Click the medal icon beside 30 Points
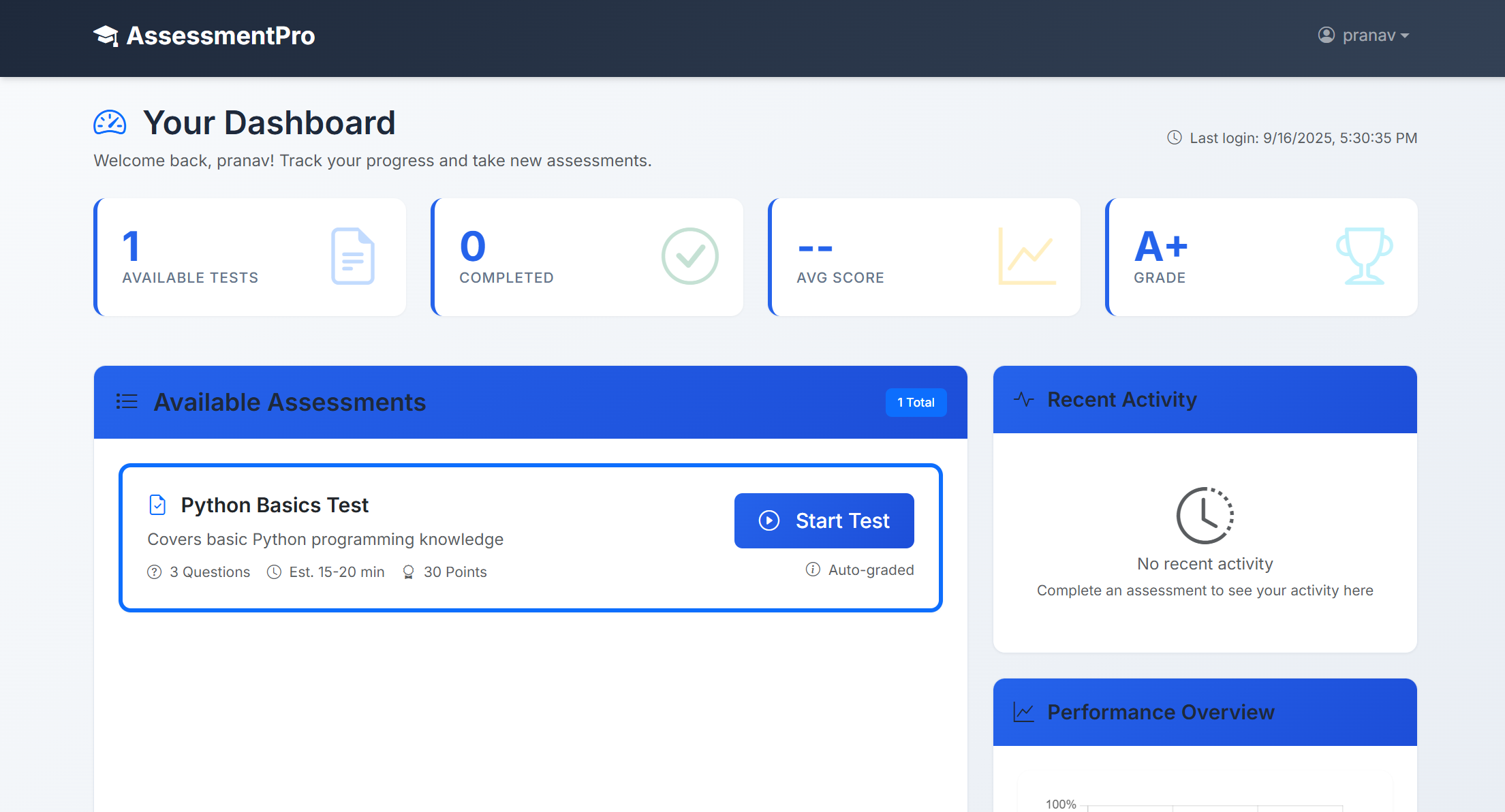Viewport: 1505px width, 812px height. 409,572
